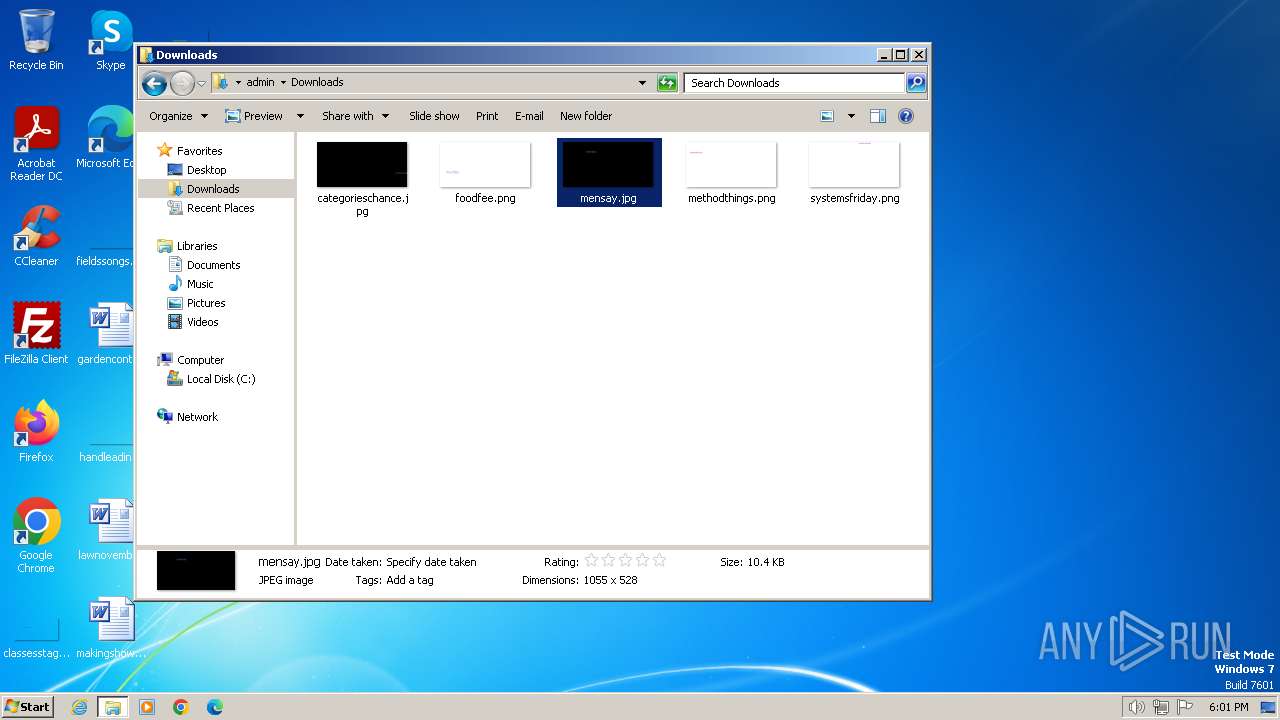Click the Downloads breadcrumb in address bar

[x=317, y=82]
